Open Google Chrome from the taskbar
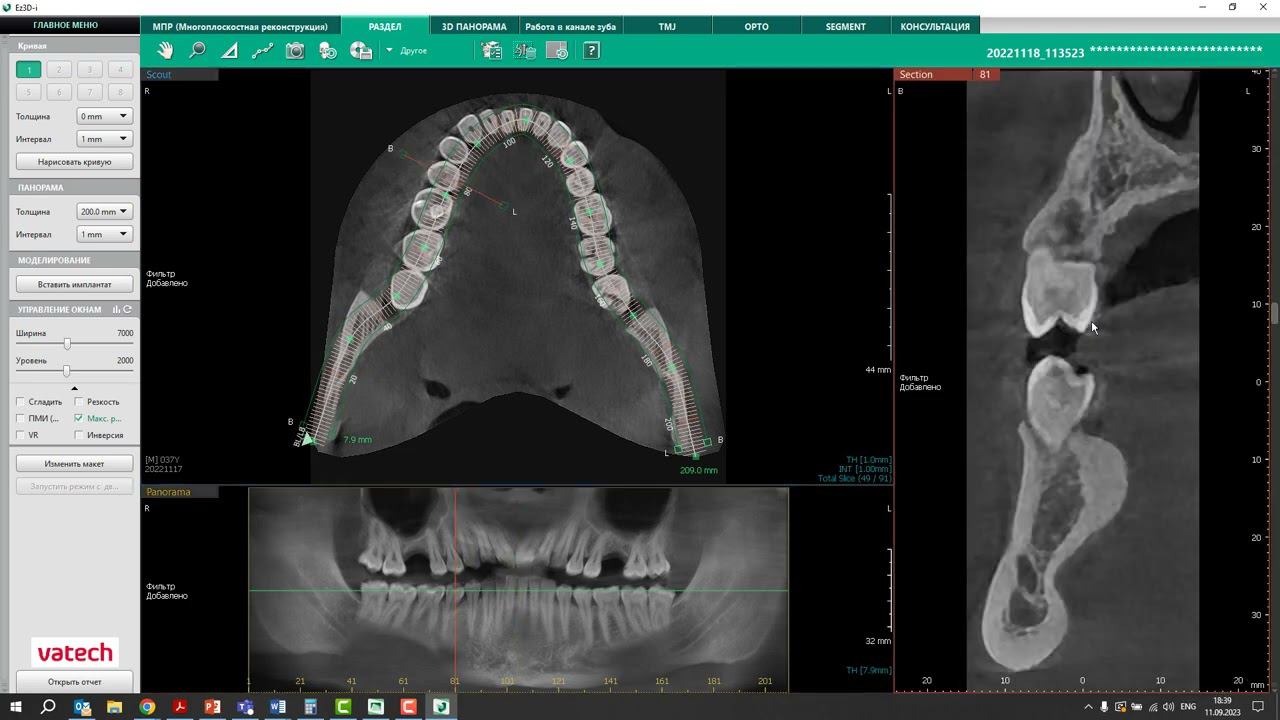 [x=147, y=707]
